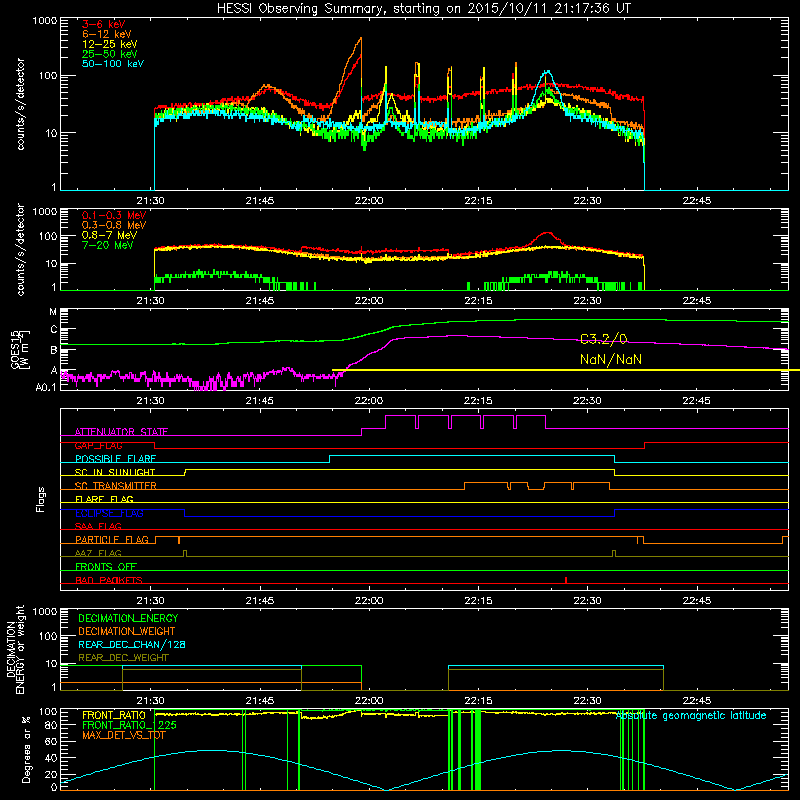This screenshot has height=800, width=800.
Task: Click the 22:45 tick label under the Flags panel
Action: (696, 601)
